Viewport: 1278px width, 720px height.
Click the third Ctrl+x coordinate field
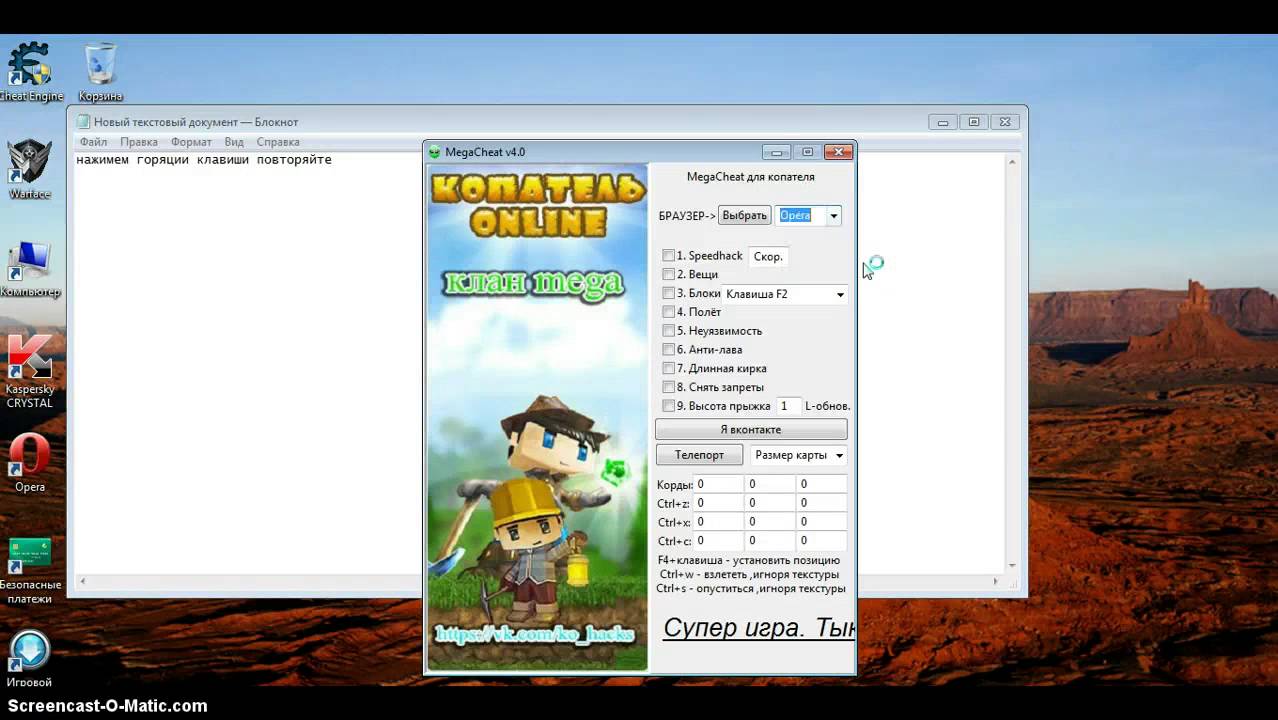coord(822,522)
